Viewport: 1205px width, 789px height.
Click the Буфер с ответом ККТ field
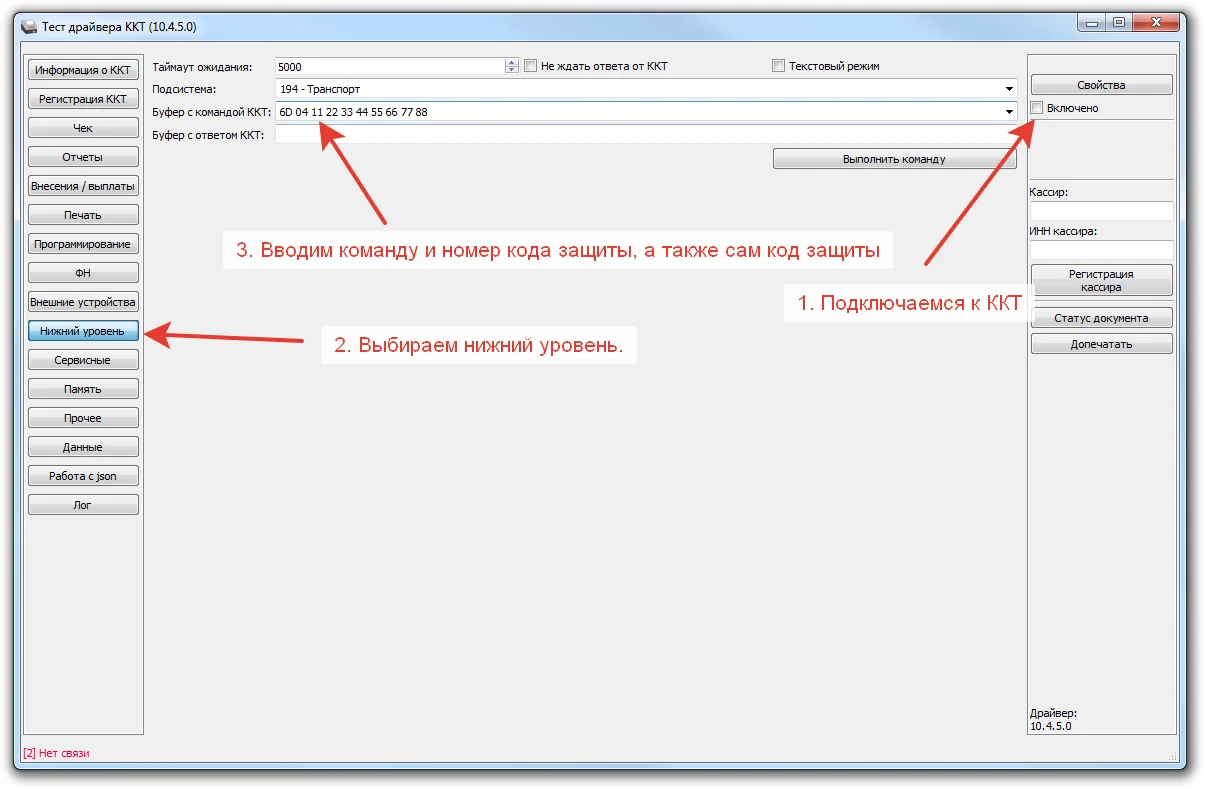coord(646,135)
